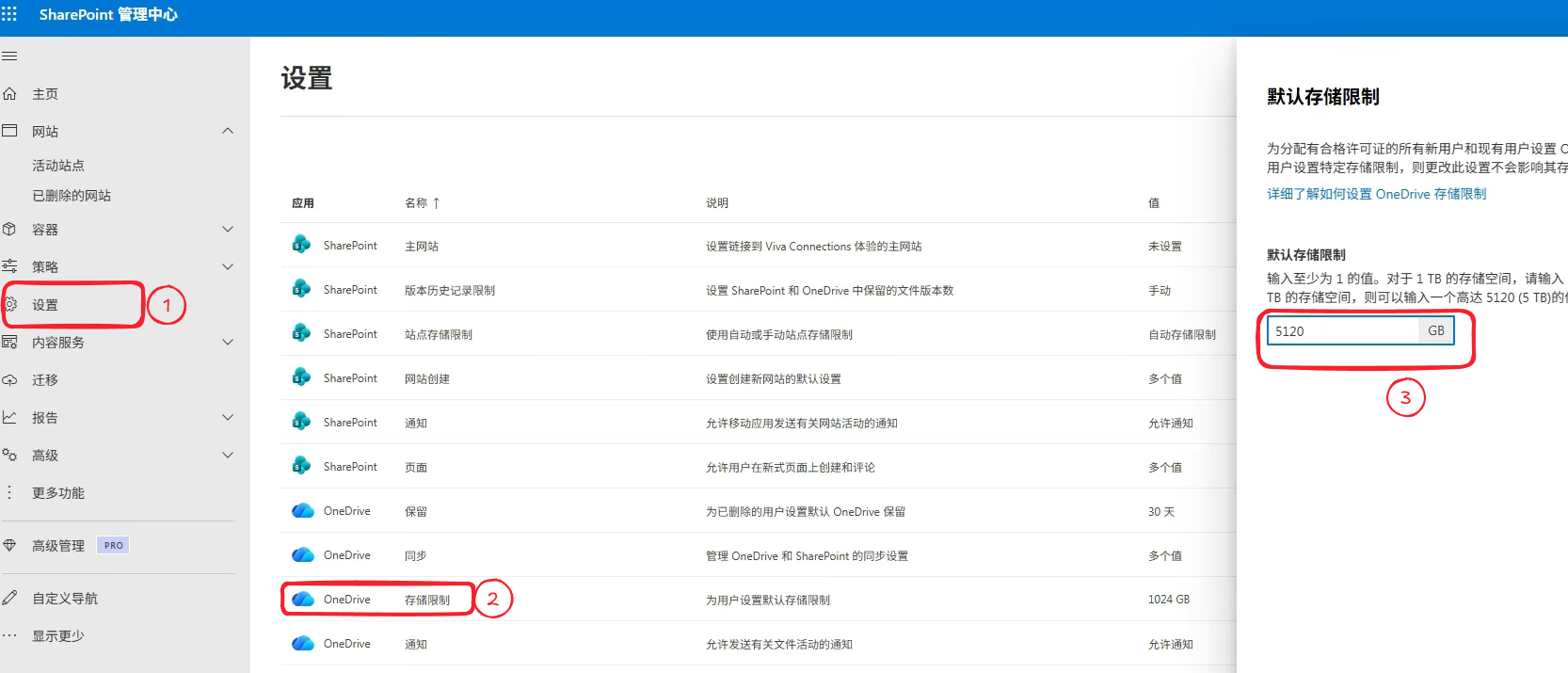Image resolution: width=1568 pixels, height=673 pixels.
Task: Click the Home (主页) house icon
Action: click(10, 94)
